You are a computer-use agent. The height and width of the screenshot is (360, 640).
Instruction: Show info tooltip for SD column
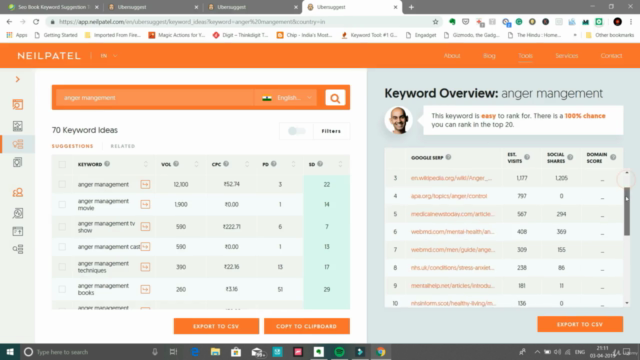tap(320, 164)
